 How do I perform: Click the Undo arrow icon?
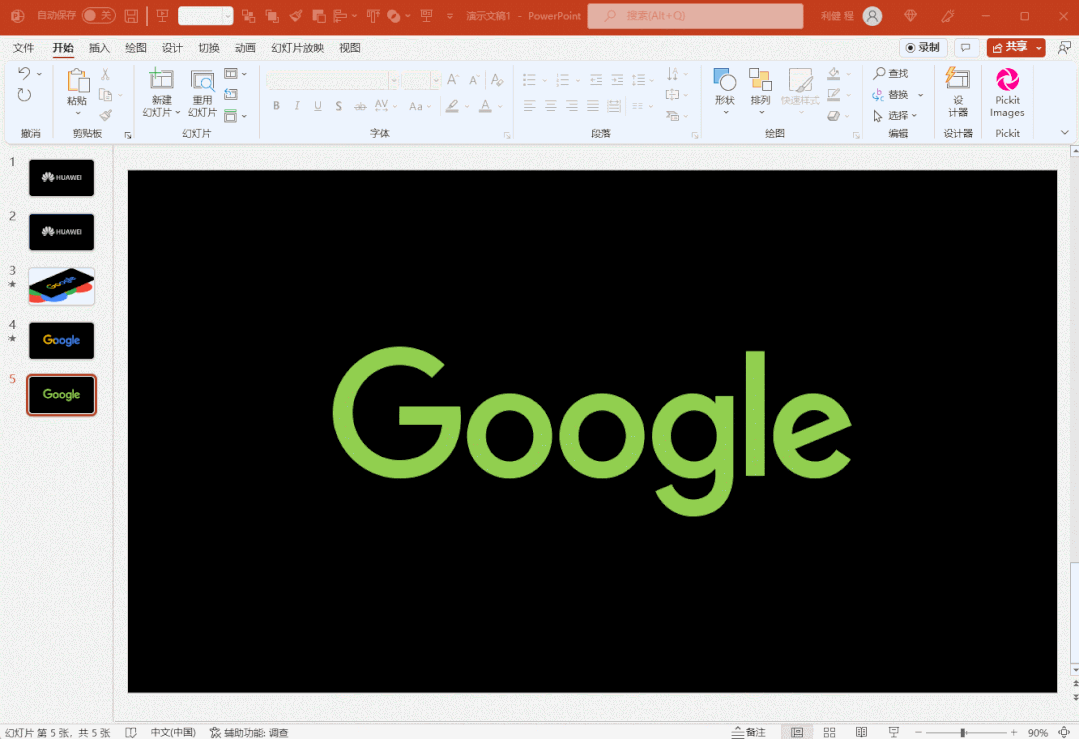click(x=24, y=73)
